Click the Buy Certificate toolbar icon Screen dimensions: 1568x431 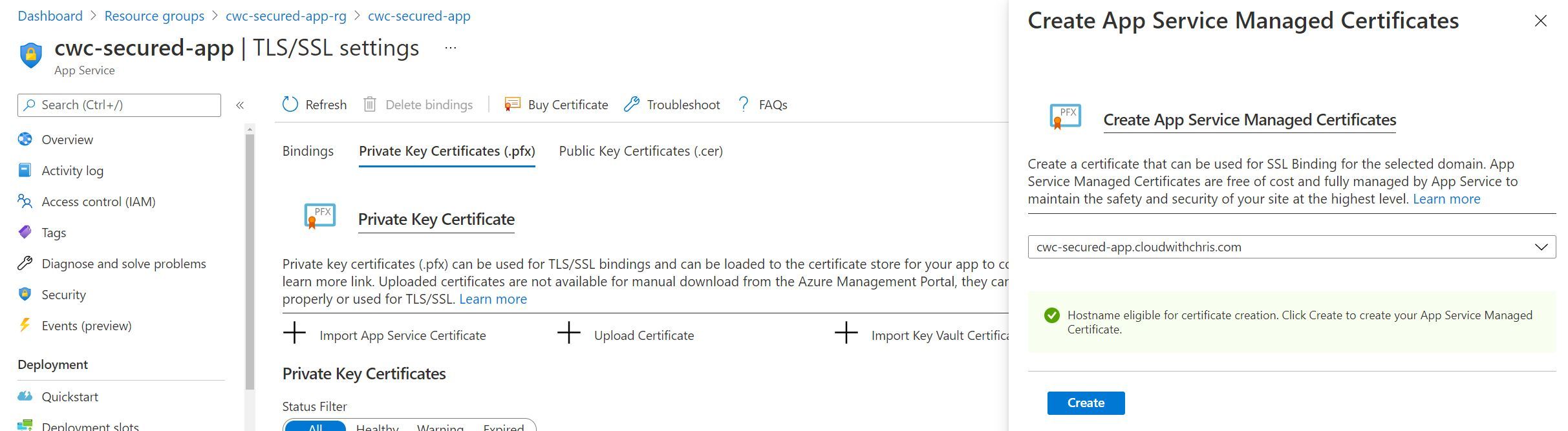pos(513,104)
